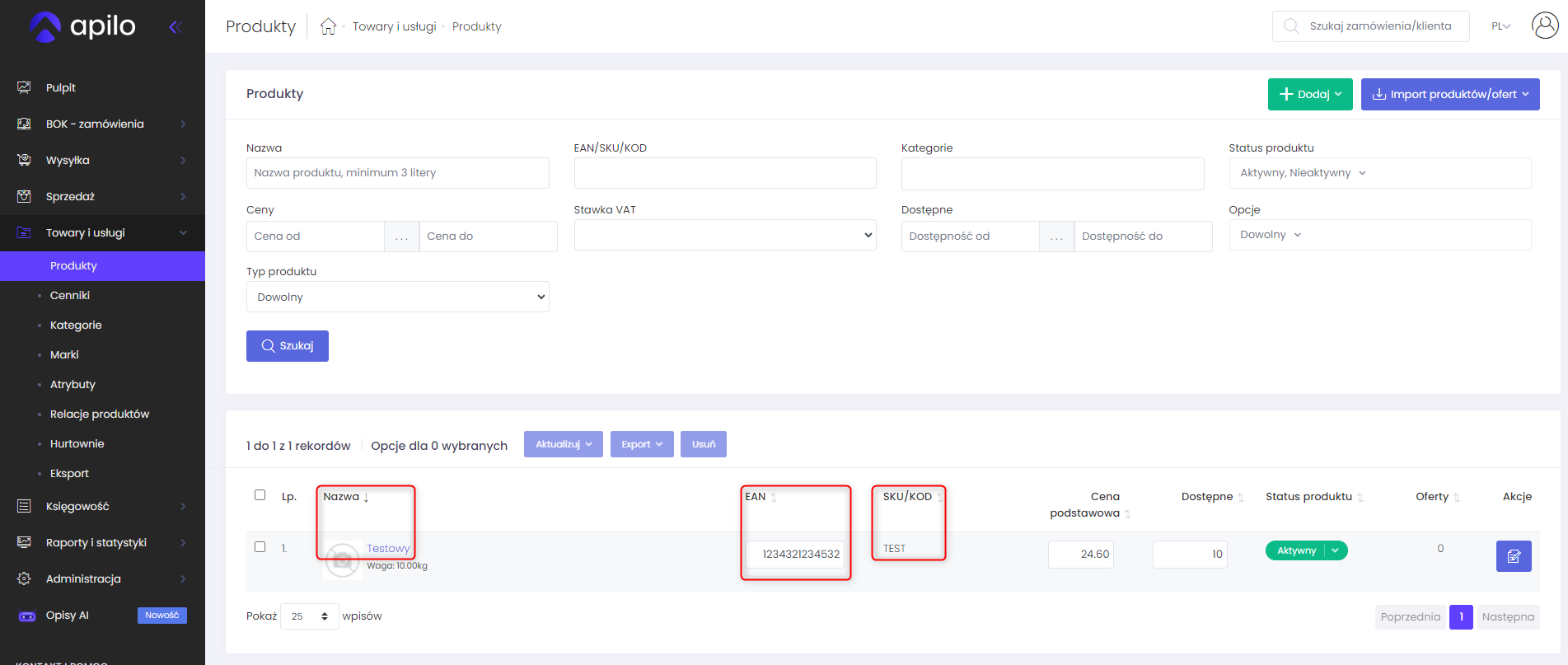The image size is (1568, 665).
Task: Click the Towary i usługi breadcrumb link
Action: pyautogui.click(x=395, y=26)
